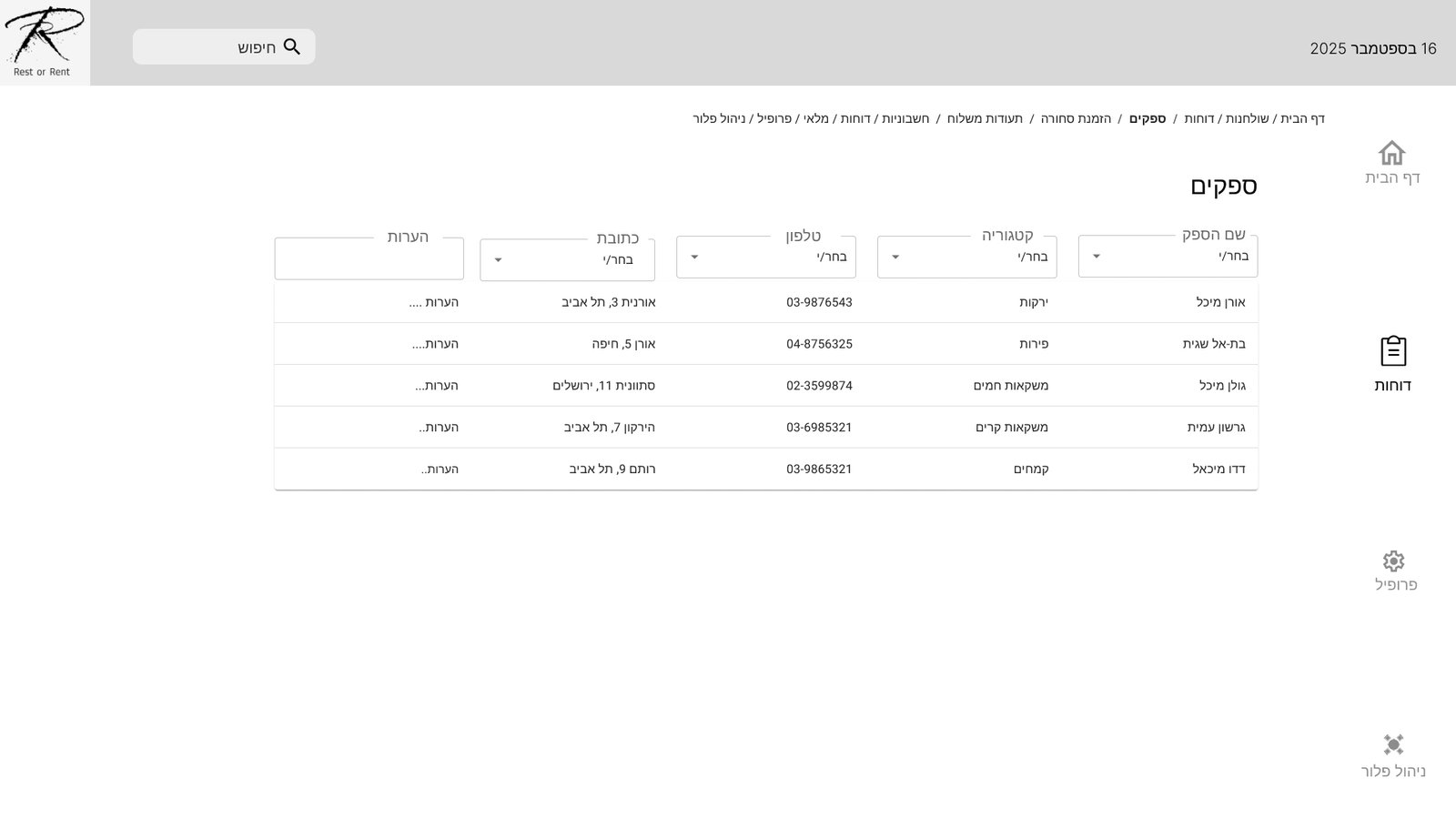Expand the supplier name (שם הספק) dropdown

(1168, 257)
